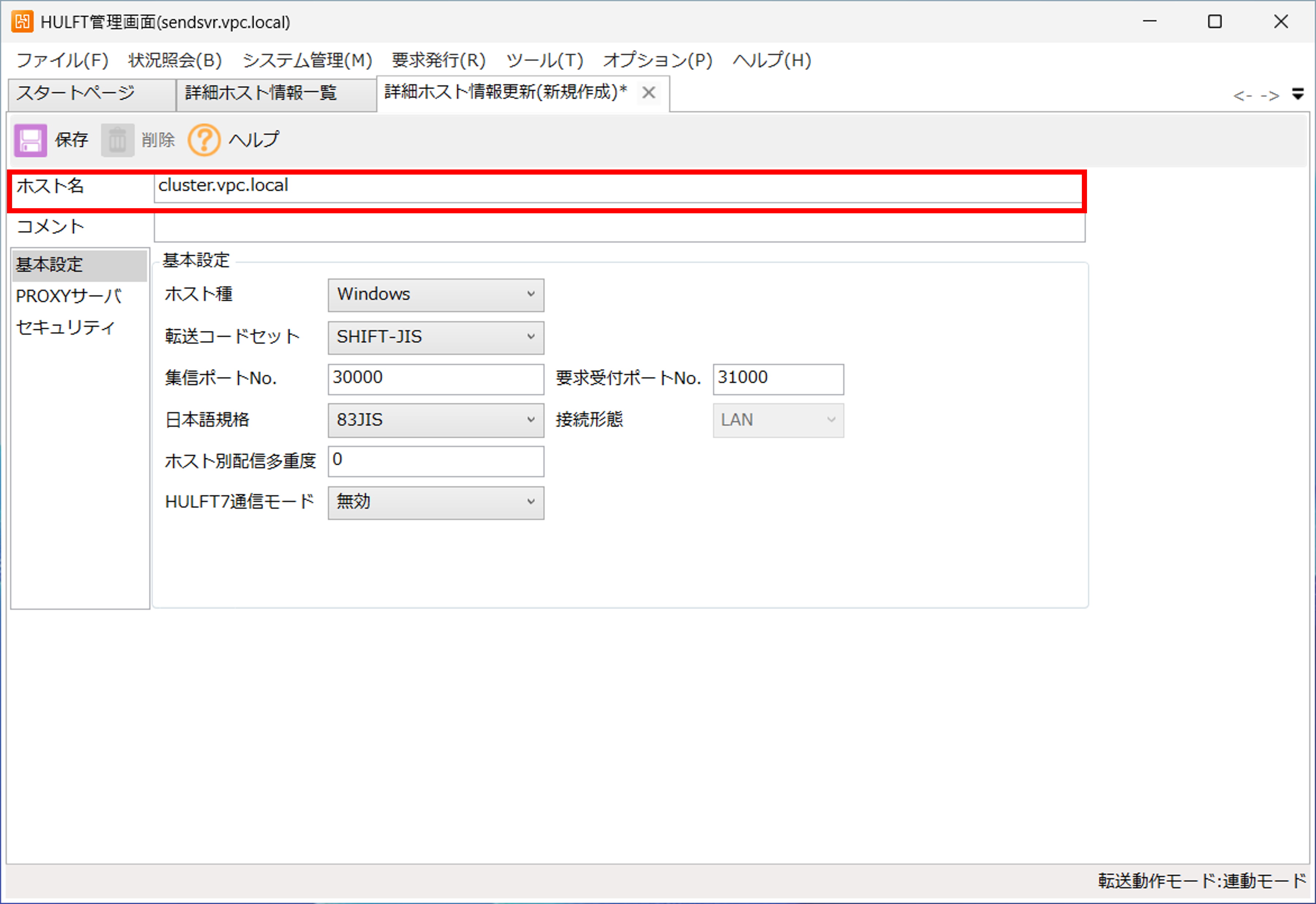Open the システム管理(M) menu

(x=307, y=60)
